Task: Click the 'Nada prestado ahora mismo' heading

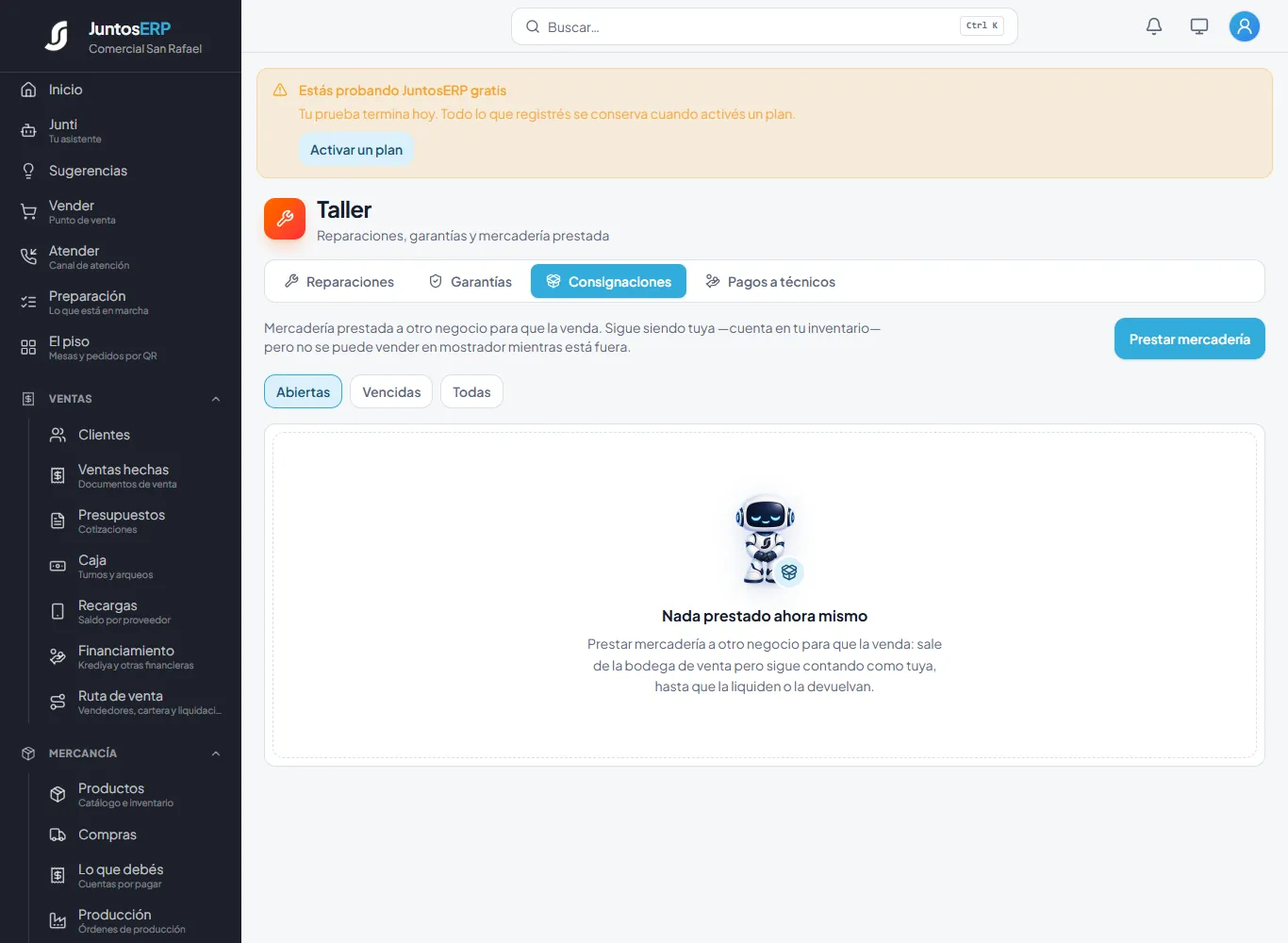Action: (765, 616)
